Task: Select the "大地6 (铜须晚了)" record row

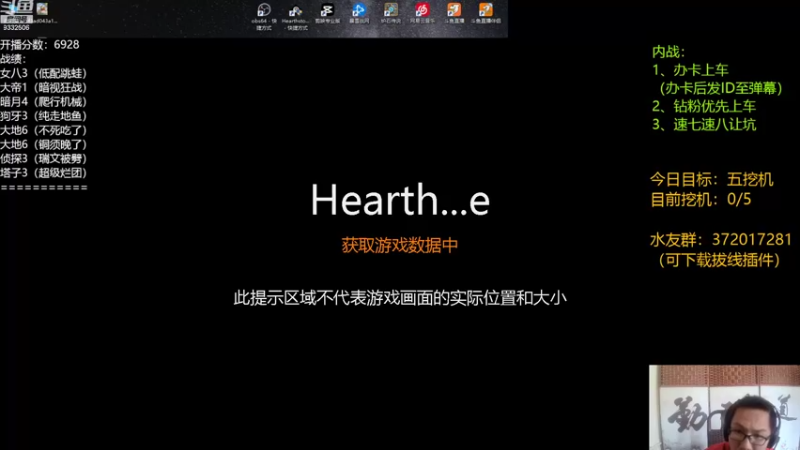Action: (44, 144)
